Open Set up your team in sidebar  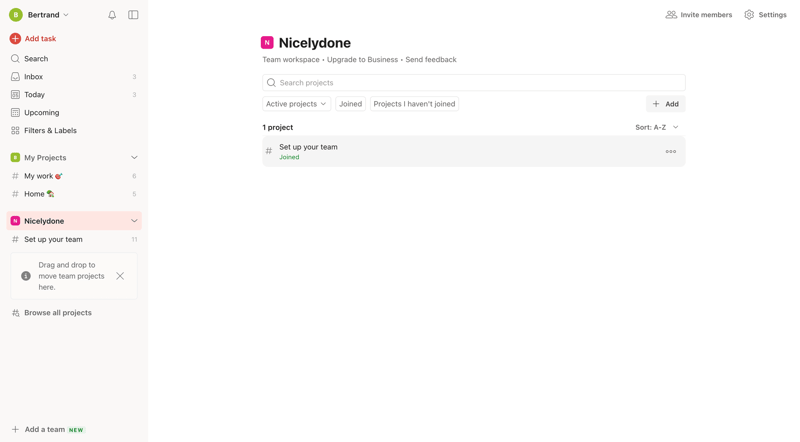click(x=74, y=239)
